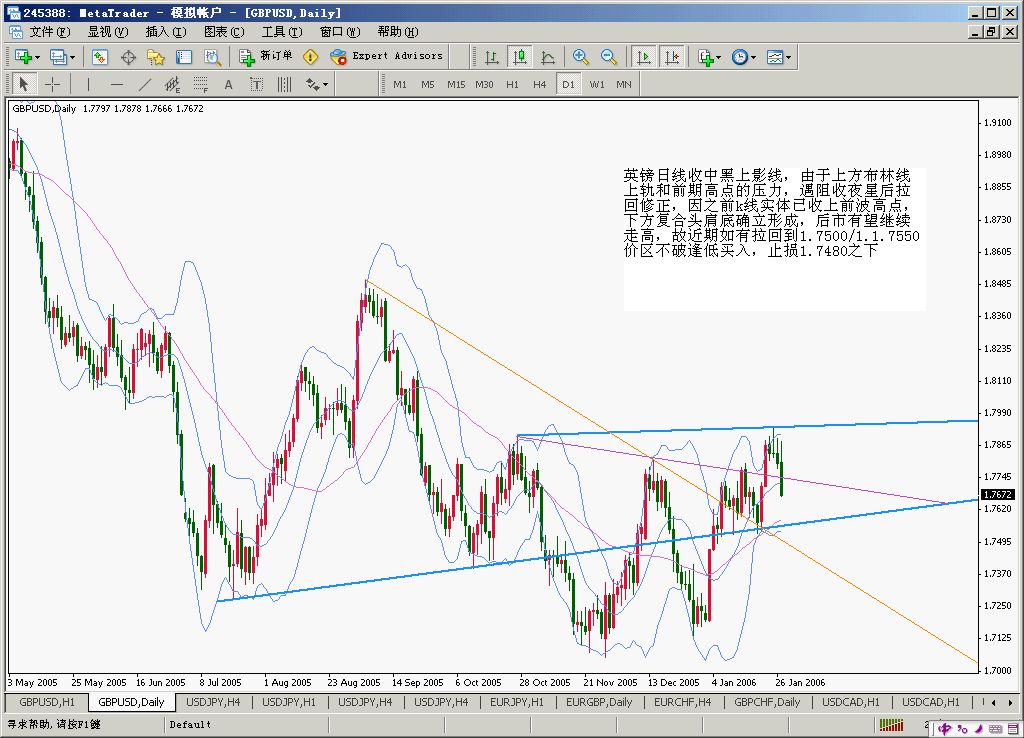Open the 工具(T) menu
1024x738 pixels.
pos(282,32)
